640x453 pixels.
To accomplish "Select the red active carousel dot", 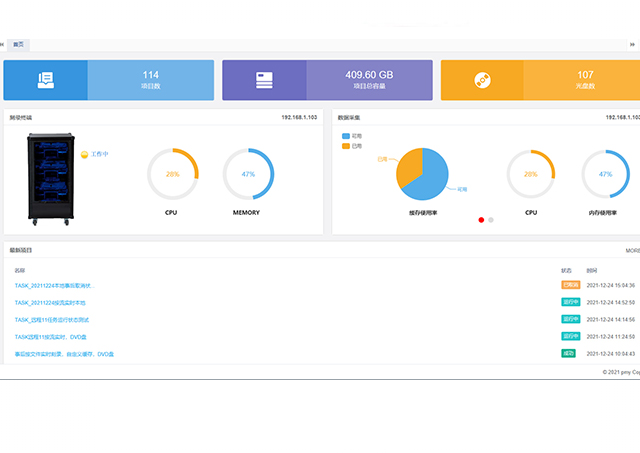I will 481,219.
